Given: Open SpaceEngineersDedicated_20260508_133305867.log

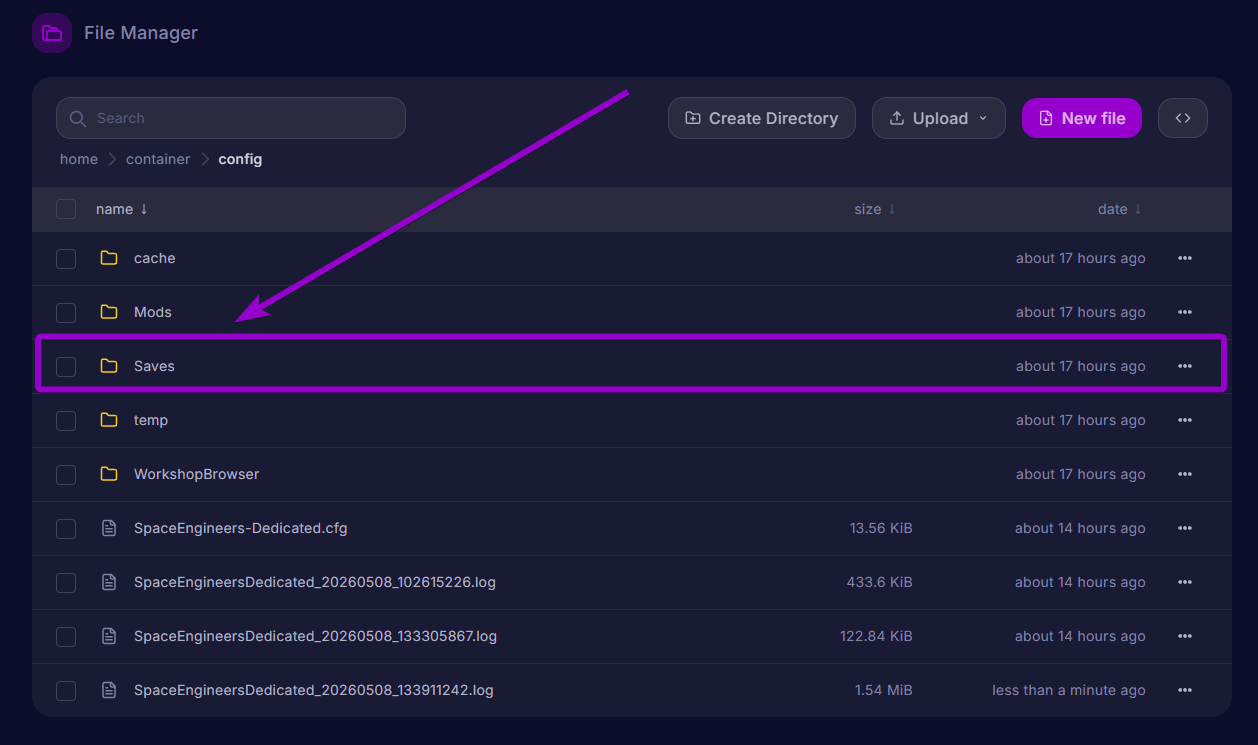Looking at the screenshot, I should pos(315,636).
